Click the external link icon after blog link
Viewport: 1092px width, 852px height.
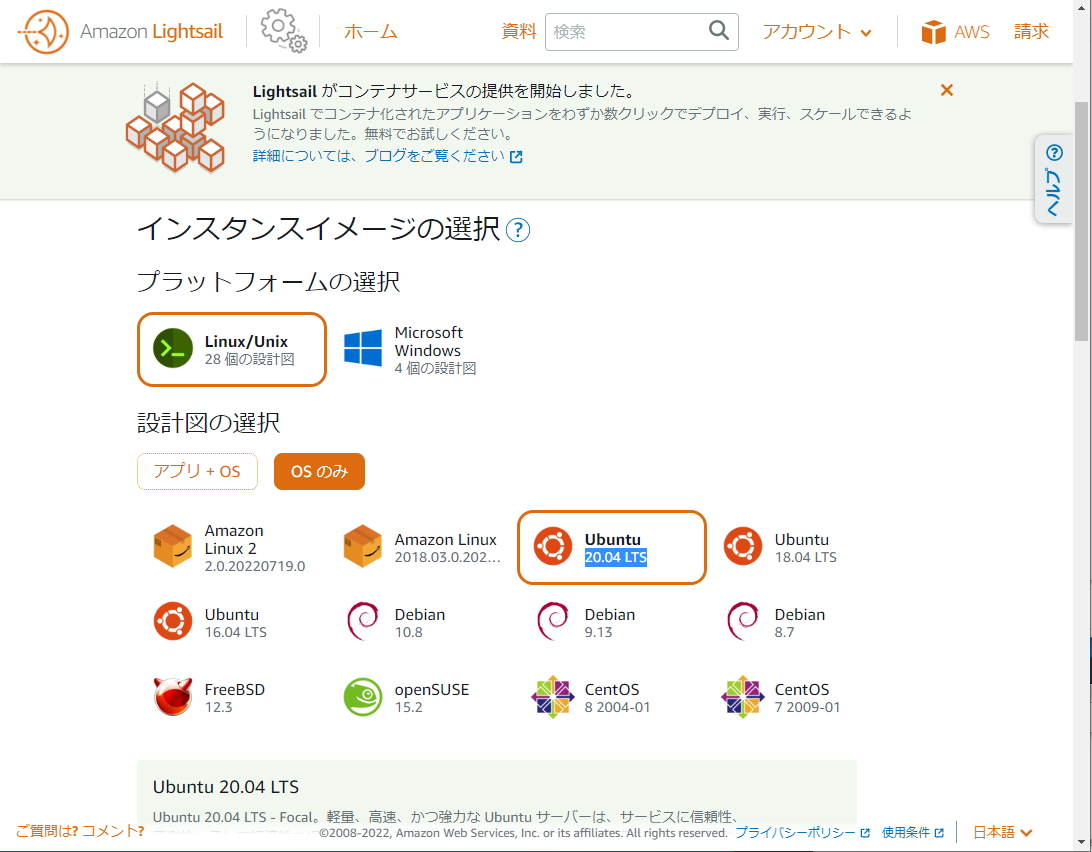516,157
